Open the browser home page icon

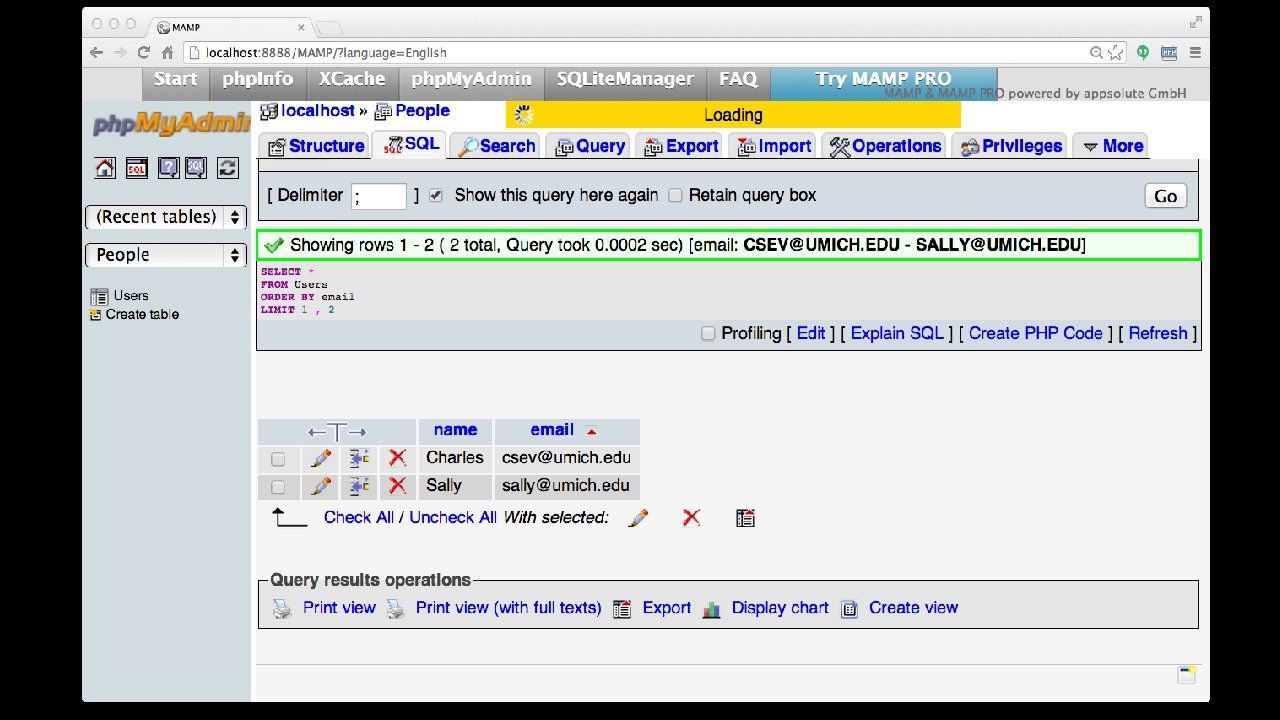(x=168, y=52)
